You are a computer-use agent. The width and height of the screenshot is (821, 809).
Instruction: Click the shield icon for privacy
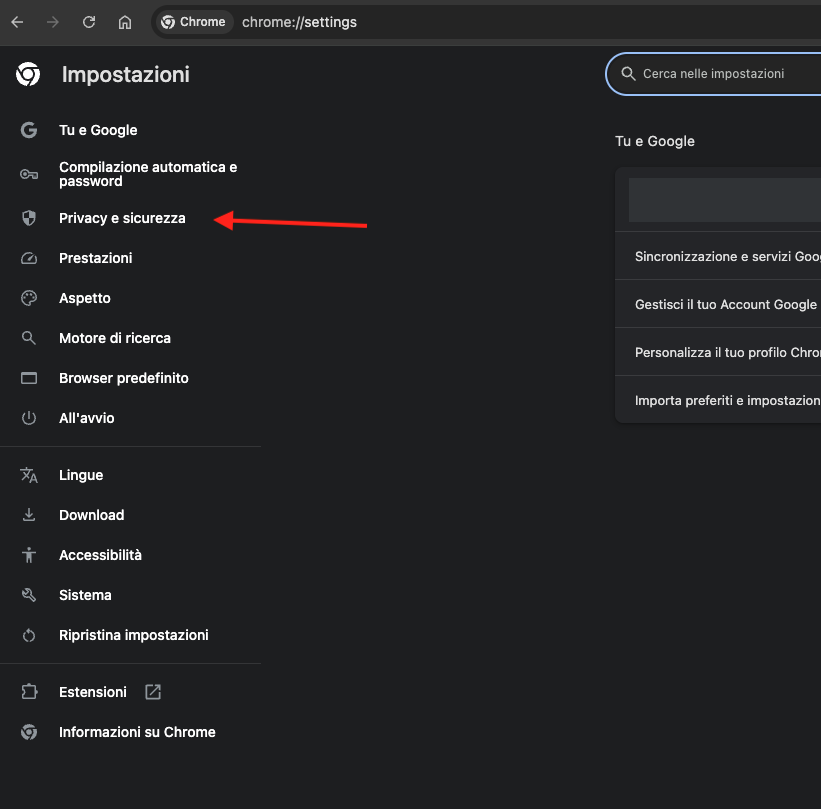click(29, 218)
